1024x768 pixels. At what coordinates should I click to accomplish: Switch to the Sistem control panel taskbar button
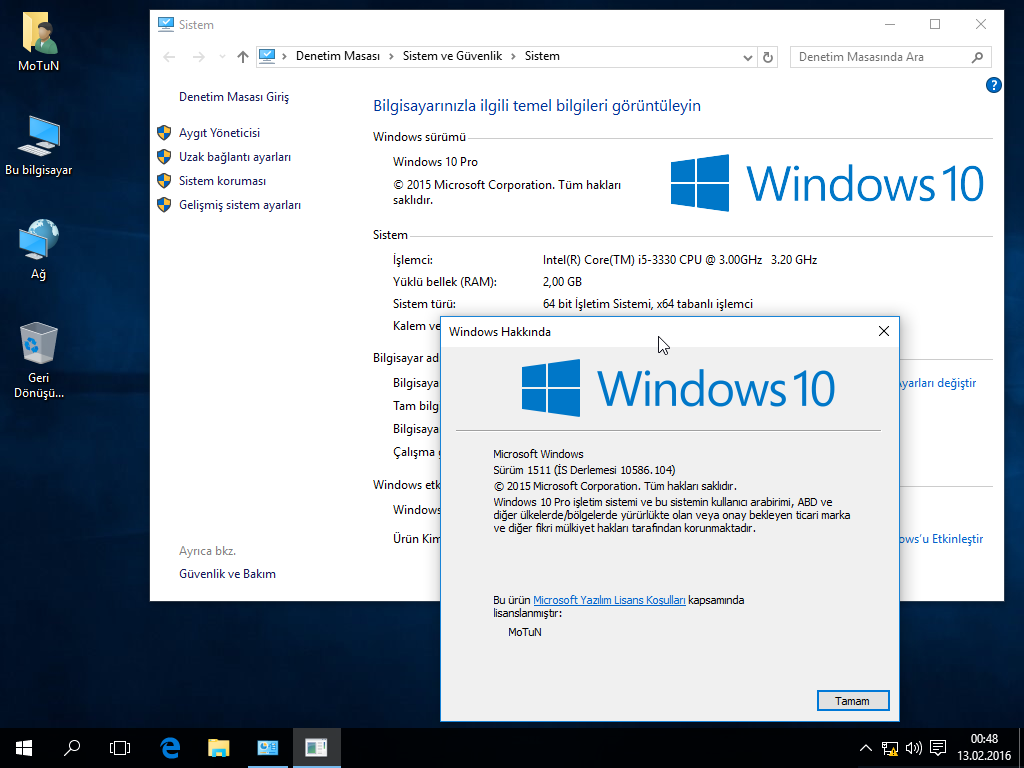pos(268,748)
